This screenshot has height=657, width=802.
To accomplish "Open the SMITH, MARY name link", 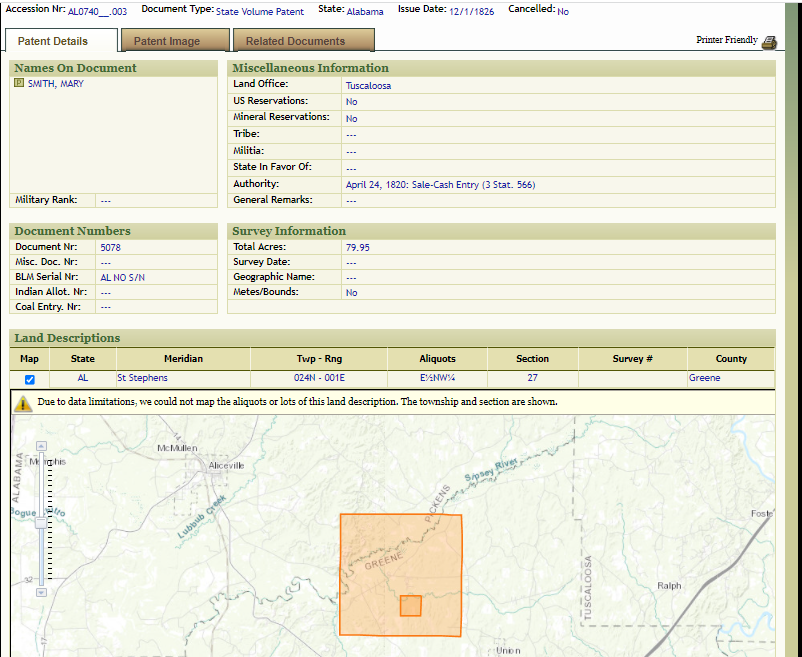I will point(56,84).
